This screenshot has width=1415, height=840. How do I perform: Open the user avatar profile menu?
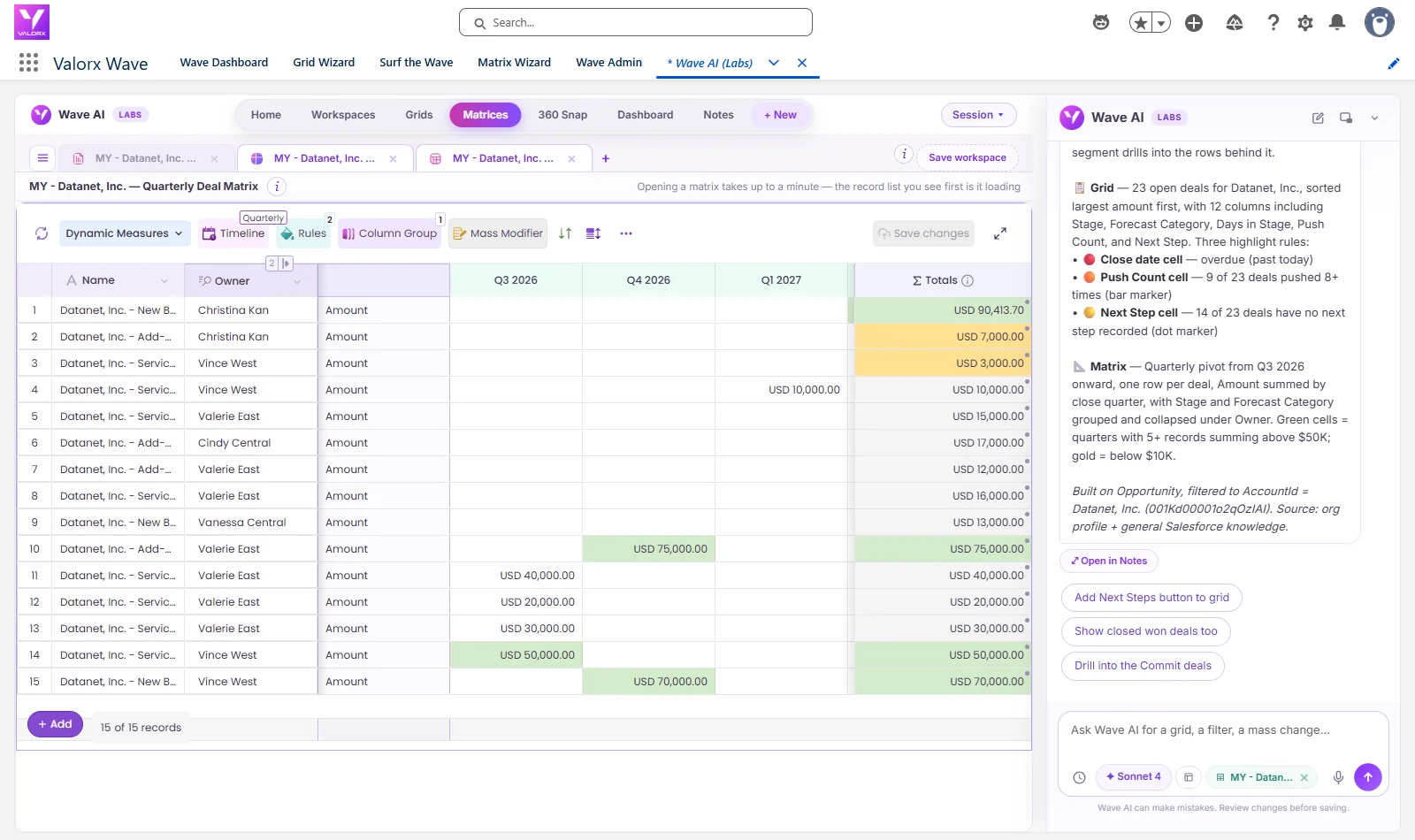tap(1380, 22)
